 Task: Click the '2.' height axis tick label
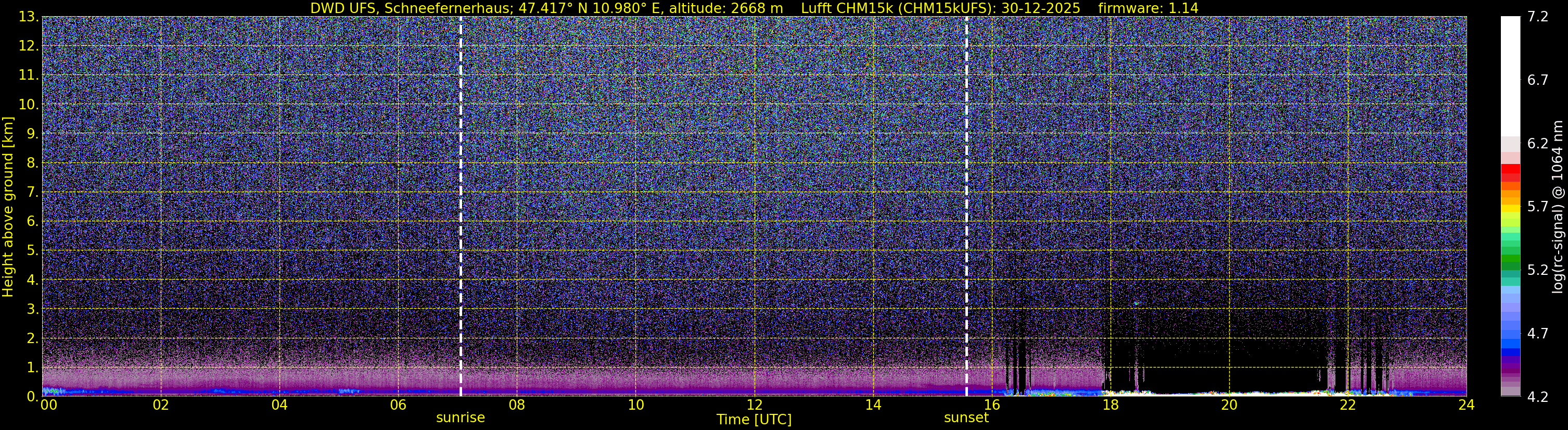click(x=33, y=338)
